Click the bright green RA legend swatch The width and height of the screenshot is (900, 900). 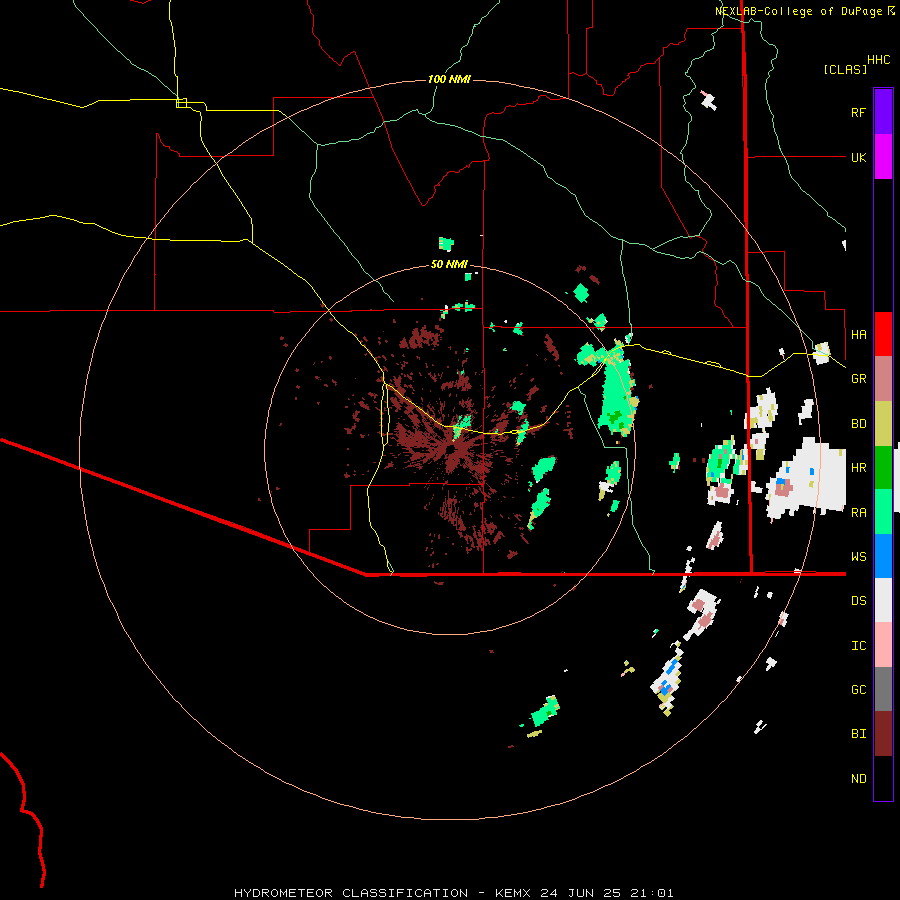click(x=883, y=512)
